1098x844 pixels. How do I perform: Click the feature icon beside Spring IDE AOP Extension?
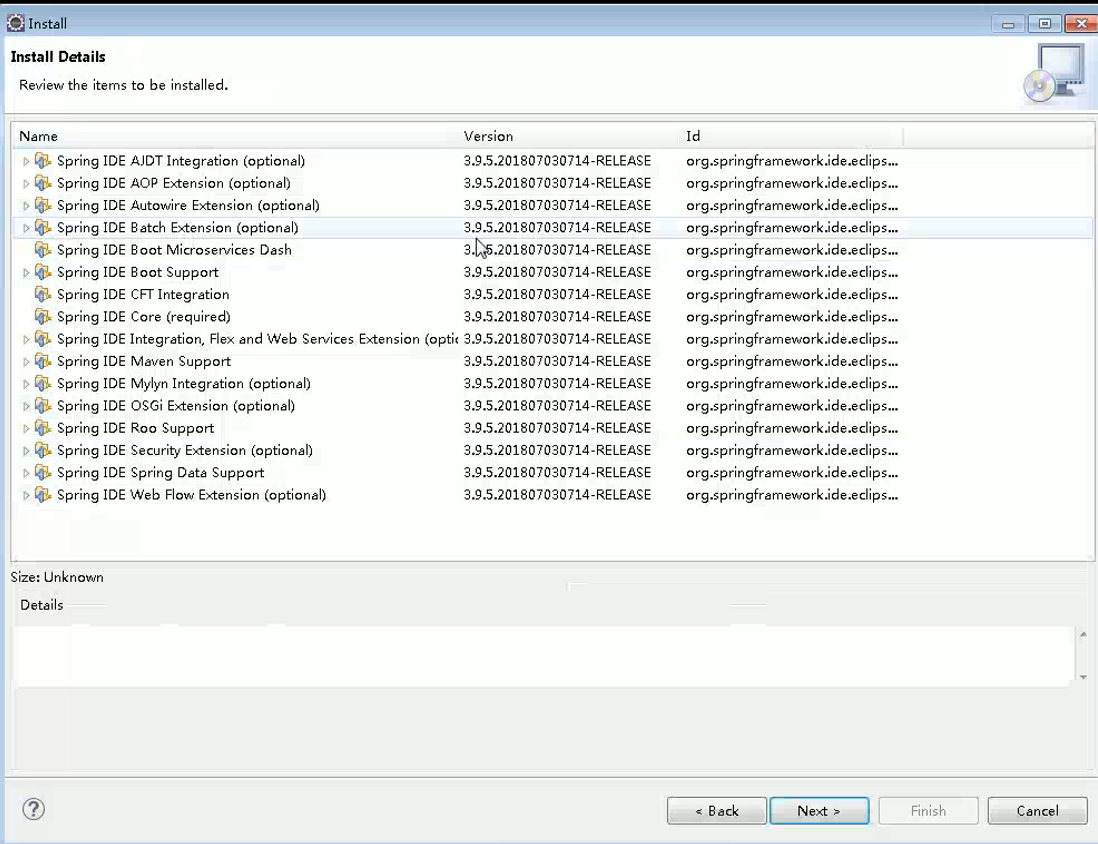[43, 184]
